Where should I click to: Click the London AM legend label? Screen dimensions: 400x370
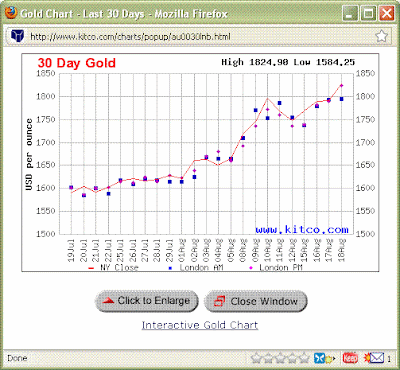[x=201, y=267]
